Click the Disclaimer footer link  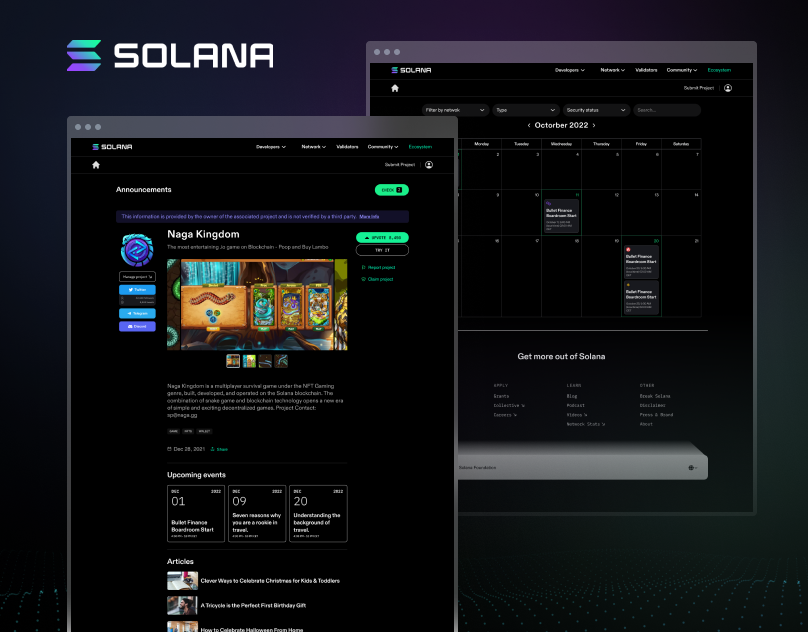(652, 406)
